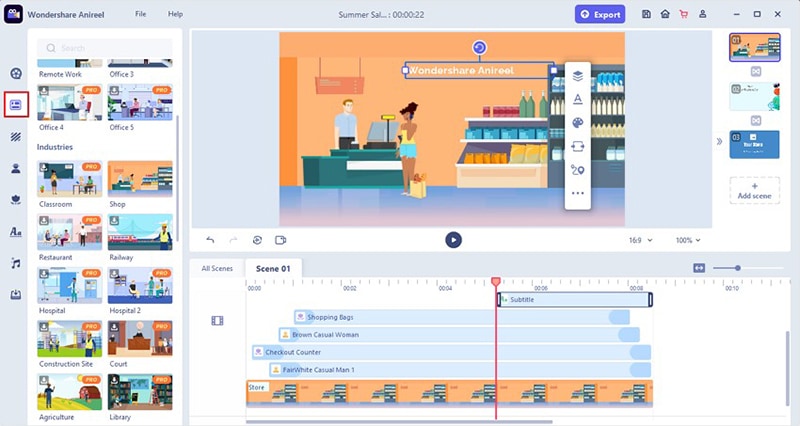Select the Shopping Bags timeline track
Screen dimensions: 800x426
462,317
